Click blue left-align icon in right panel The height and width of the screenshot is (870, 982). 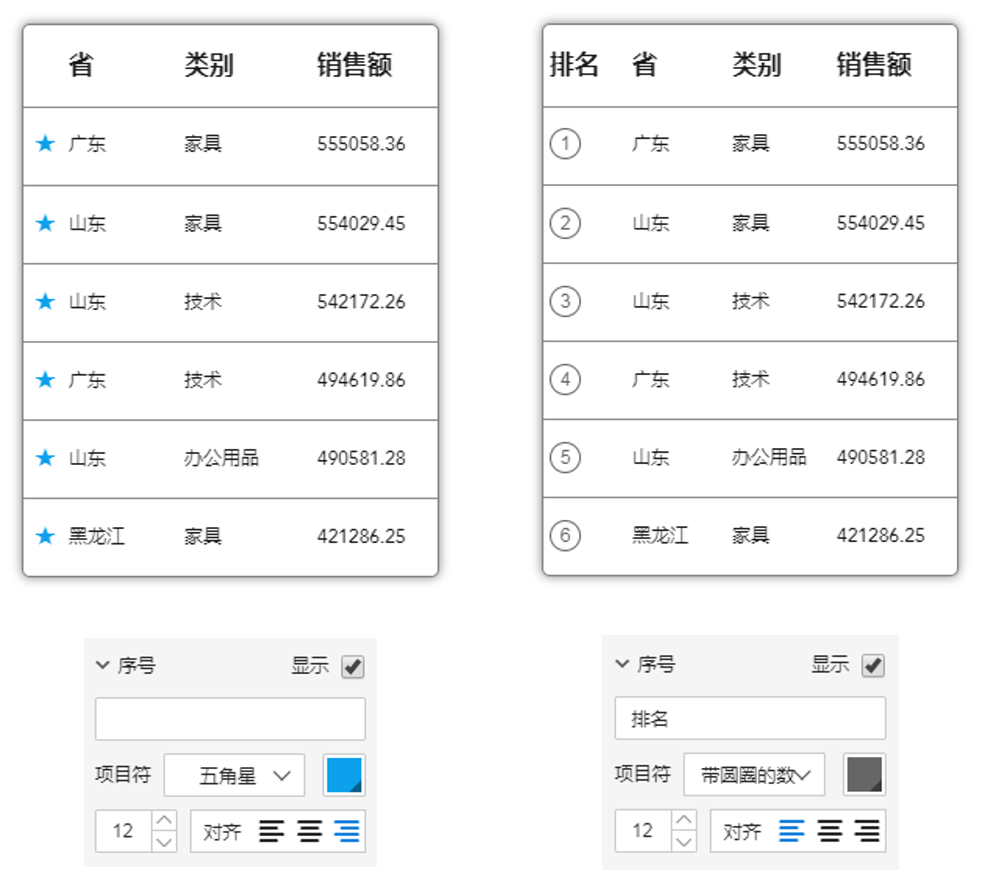pos(791,831)
